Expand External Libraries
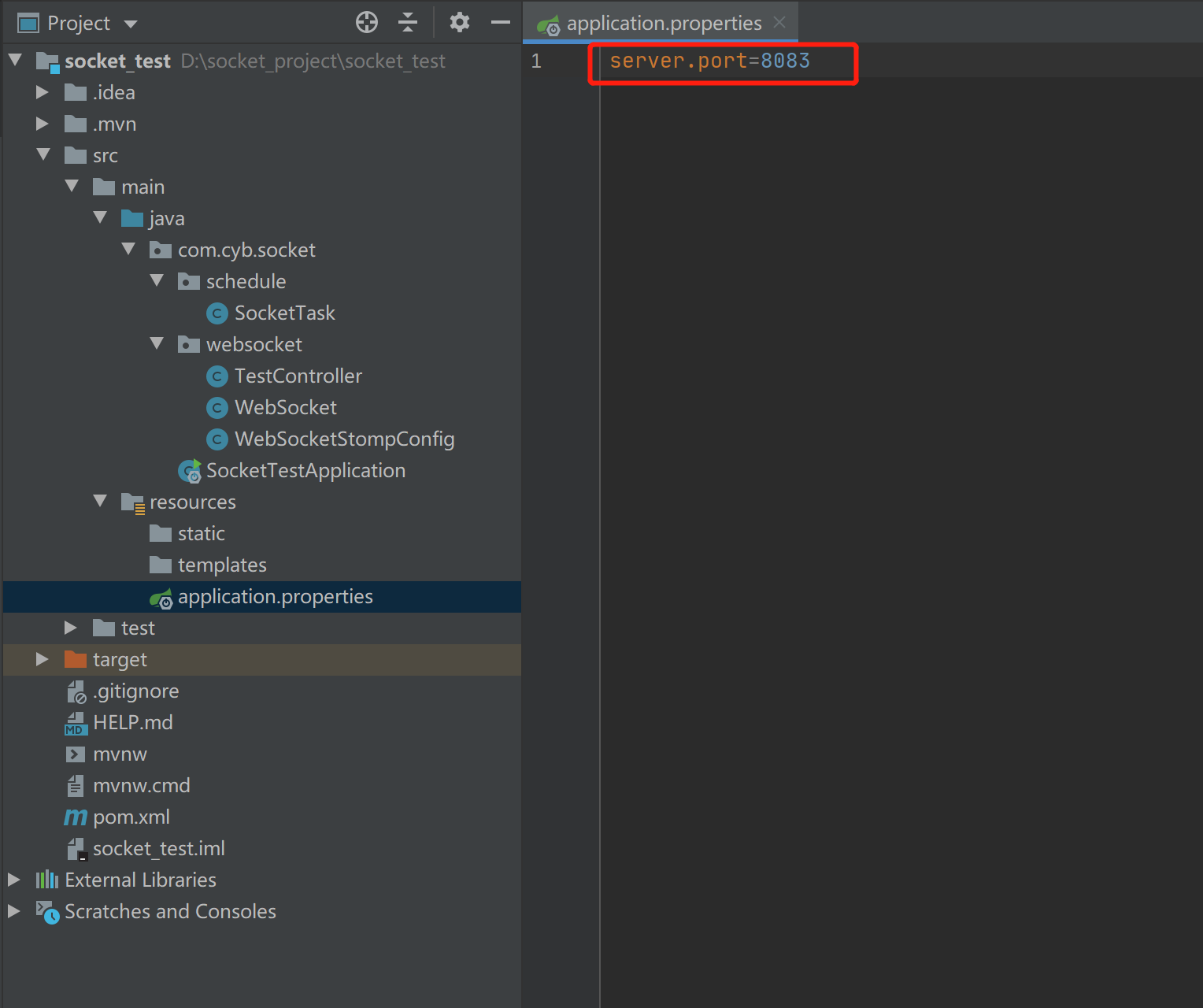This screenshot has width=1203, height=1008. pyautogui.click(x=13, y=880)
